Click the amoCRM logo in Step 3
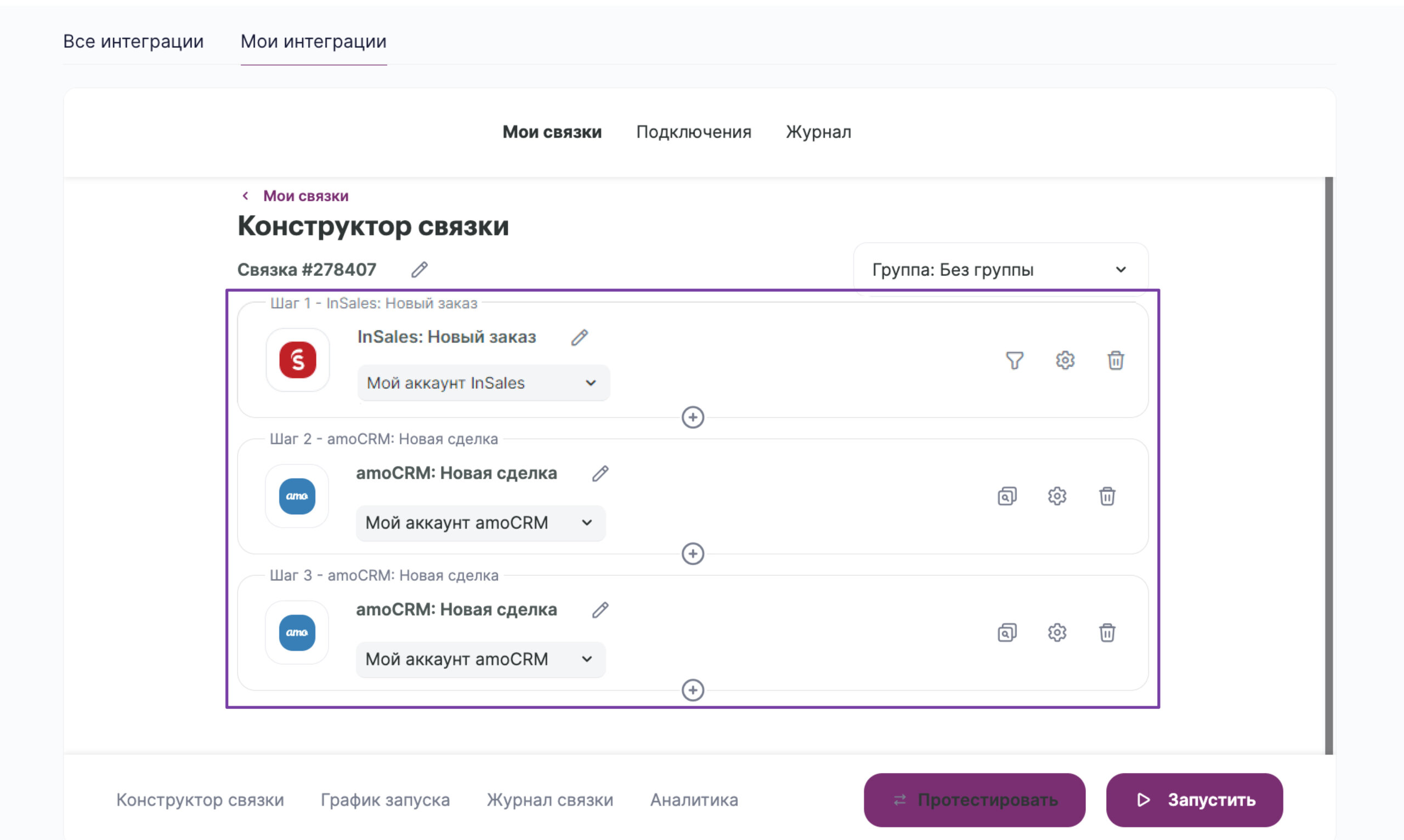The width and height of the screenshot is (1404, 840). click(297, 633)
